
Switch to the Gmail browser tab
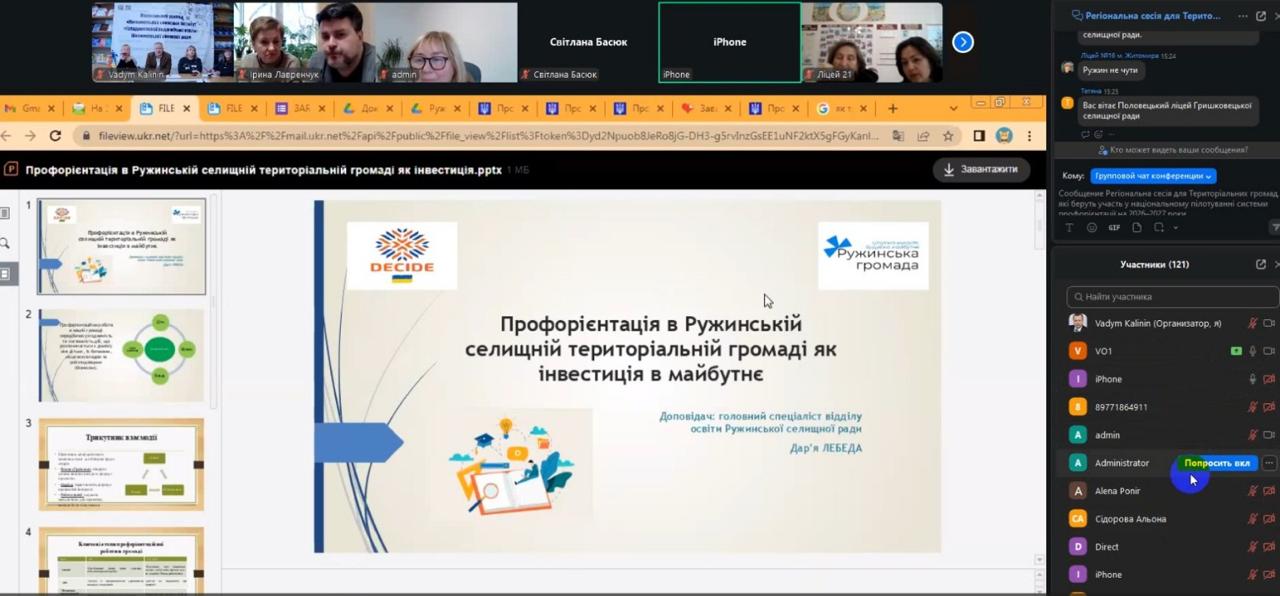[x=26, y=108]
